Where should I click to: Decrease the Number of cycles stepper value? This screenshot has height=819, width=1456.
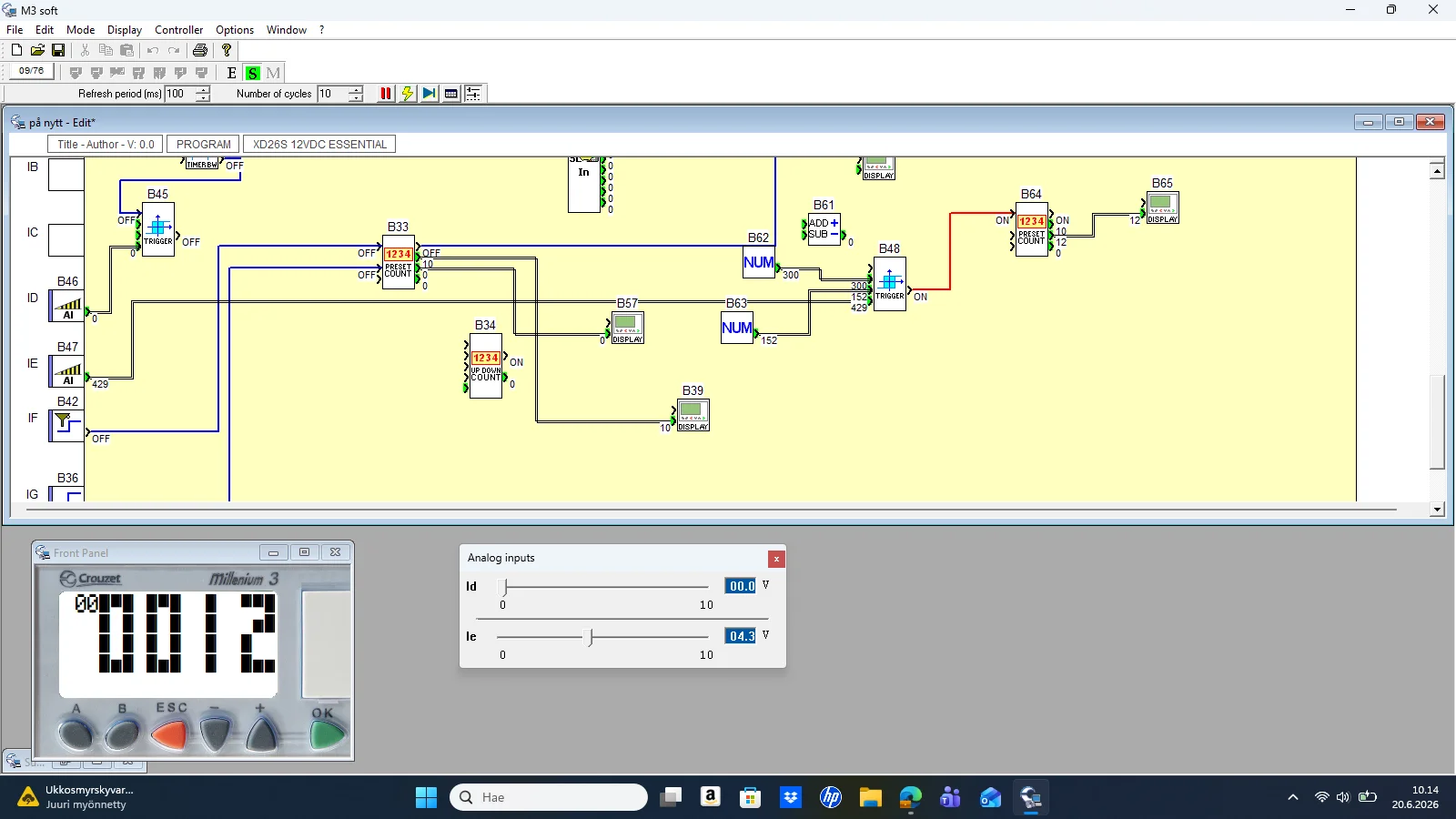356,97
